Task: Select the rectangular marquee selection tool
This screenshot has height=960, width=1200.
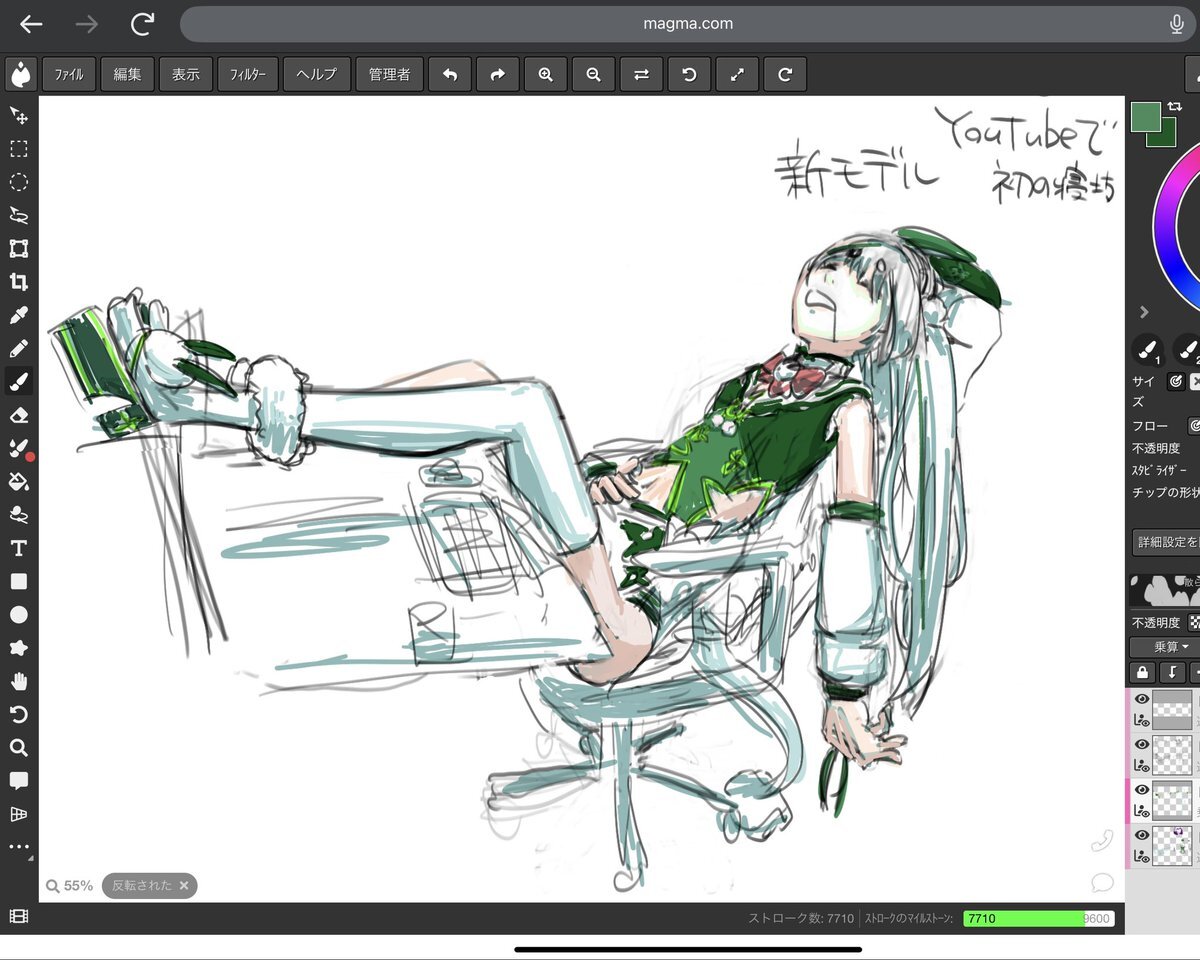Action: coord(18,149)
